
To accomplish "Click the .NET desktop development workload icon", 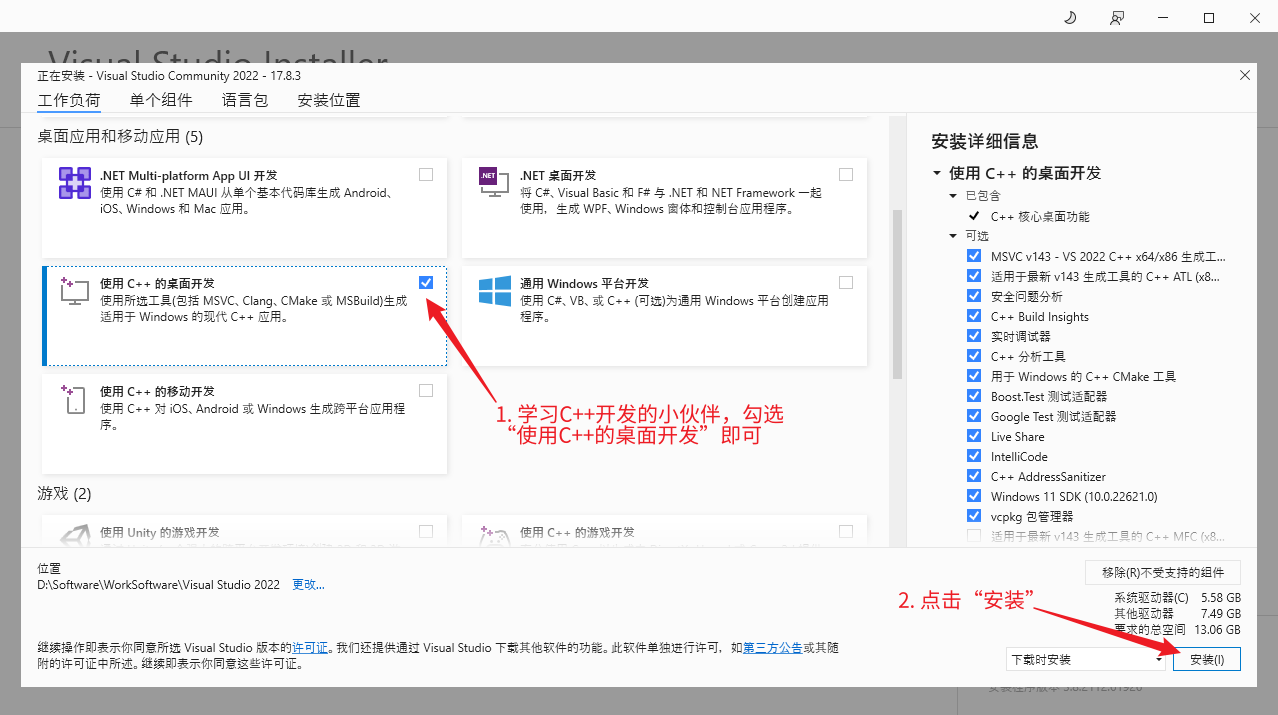I will [489, 176].
